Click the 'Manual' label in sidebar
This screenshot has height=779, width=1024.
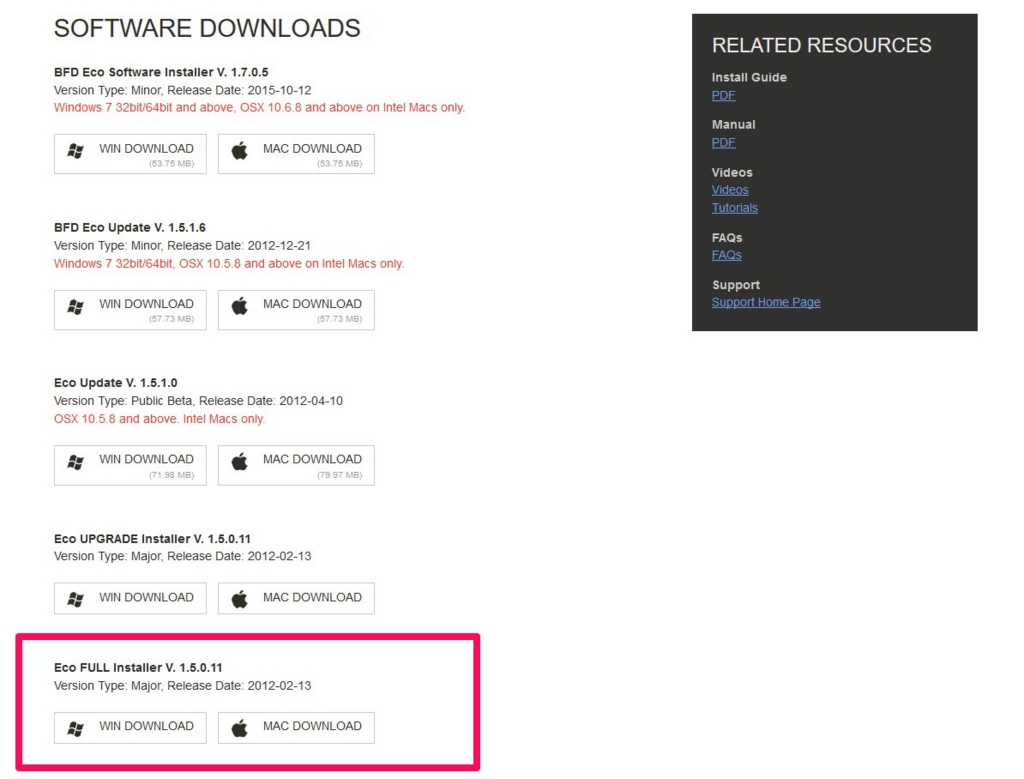pyautogui.click(x=733, y=124)
